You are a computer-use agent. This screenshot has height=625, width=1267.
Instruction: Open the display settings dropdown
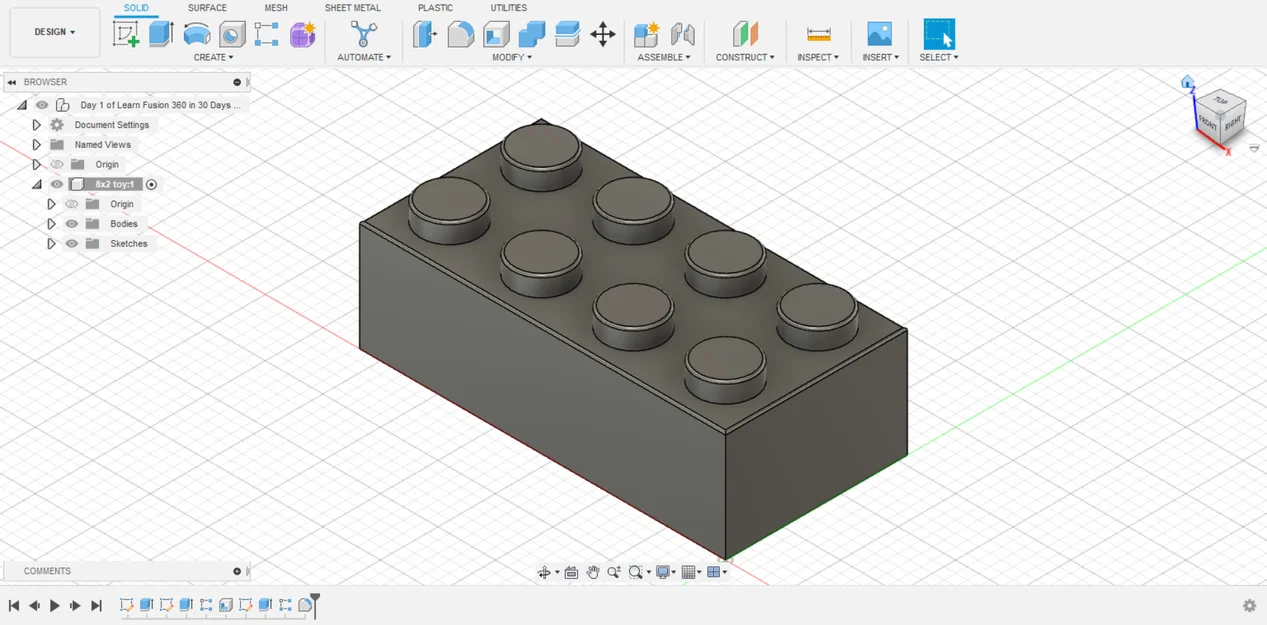[674, 572]
